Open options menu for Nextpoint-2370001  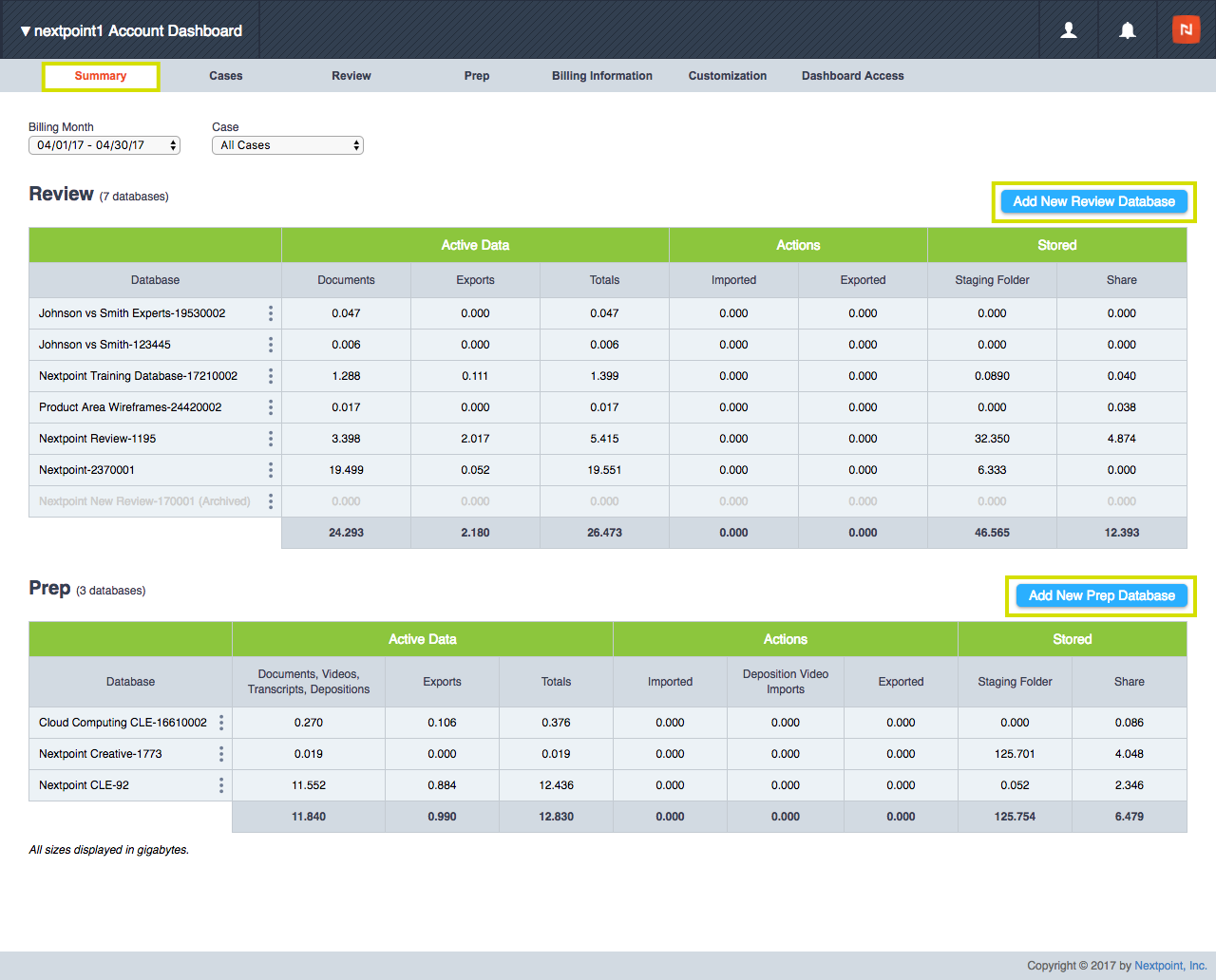pyautogui.click(x=271, y=470)
